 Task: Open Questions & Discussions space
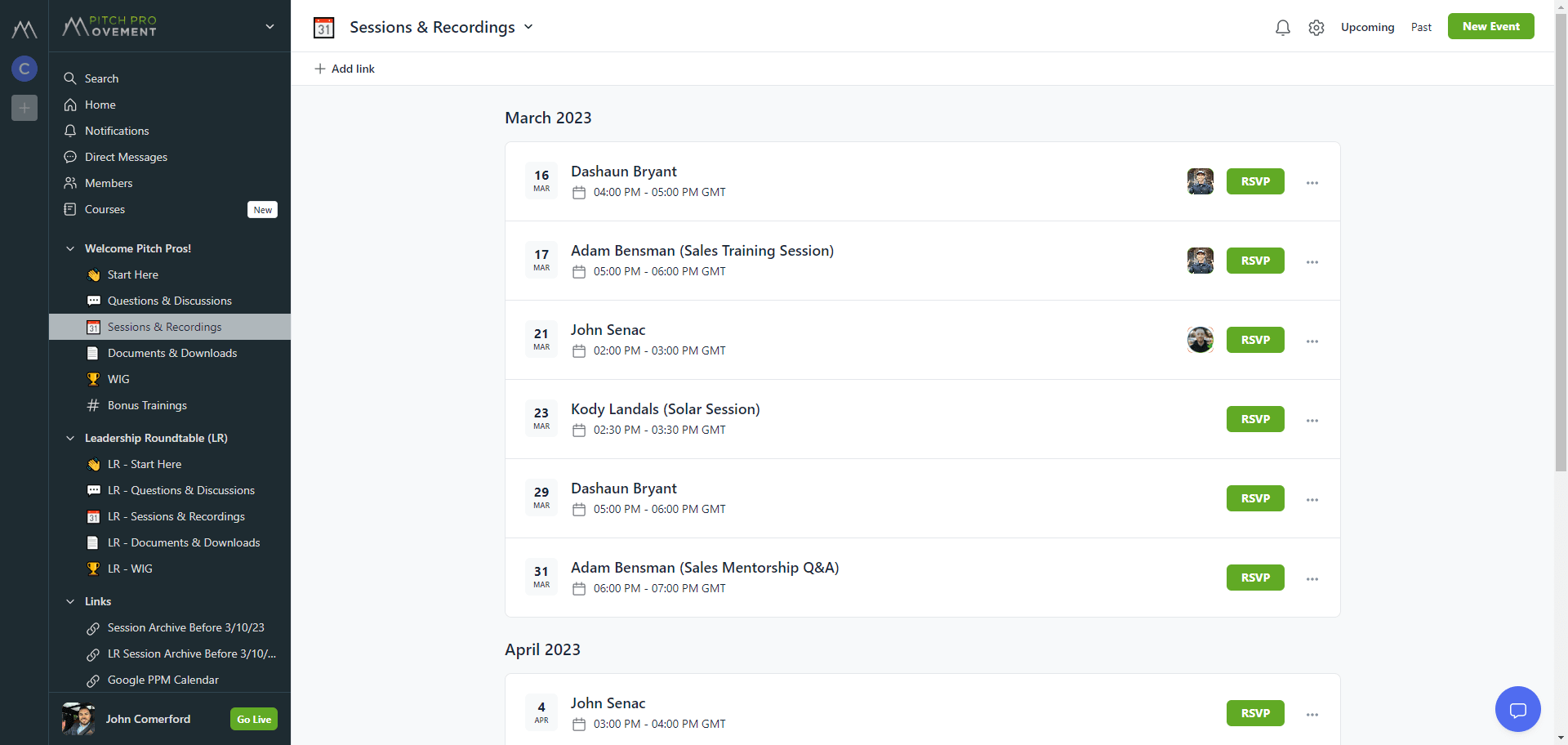170,301
